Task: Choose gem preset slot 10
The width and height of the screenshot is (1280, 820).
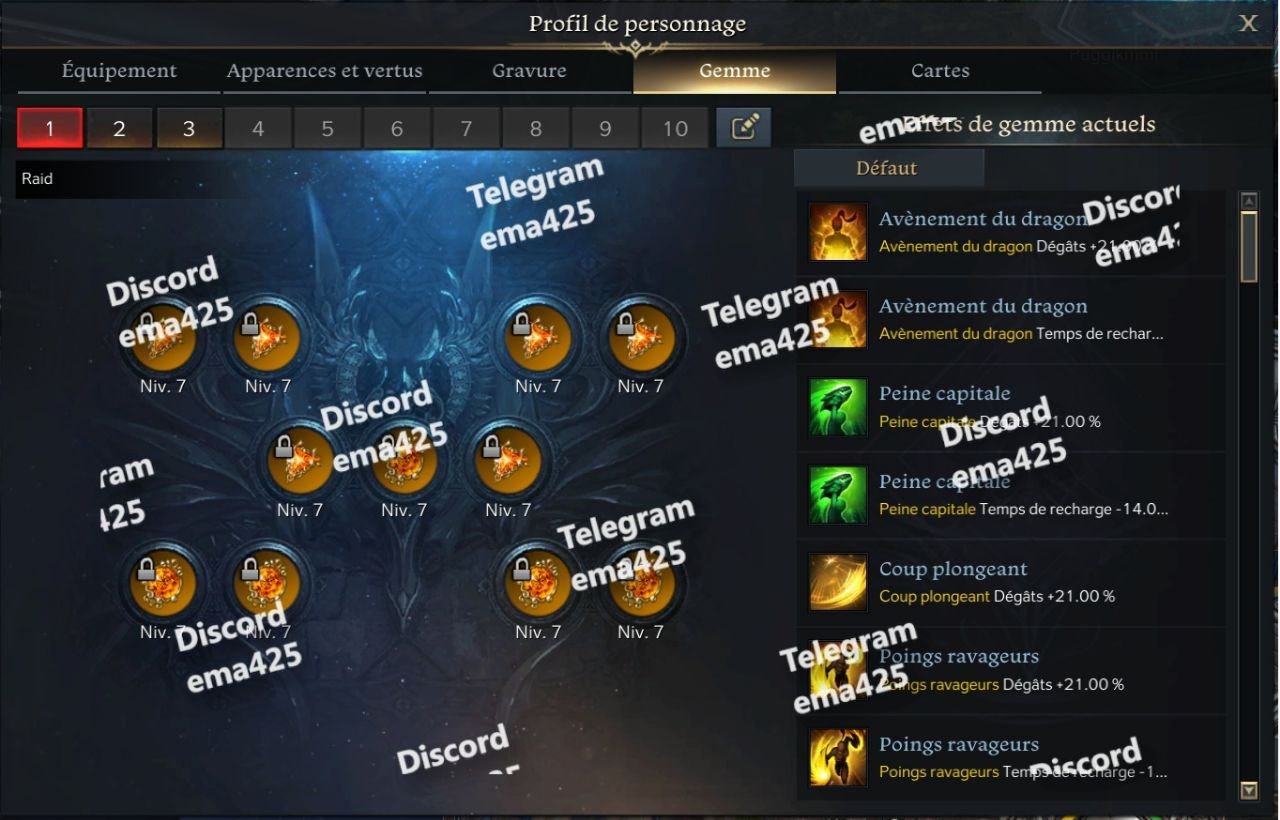Action: 675,128
